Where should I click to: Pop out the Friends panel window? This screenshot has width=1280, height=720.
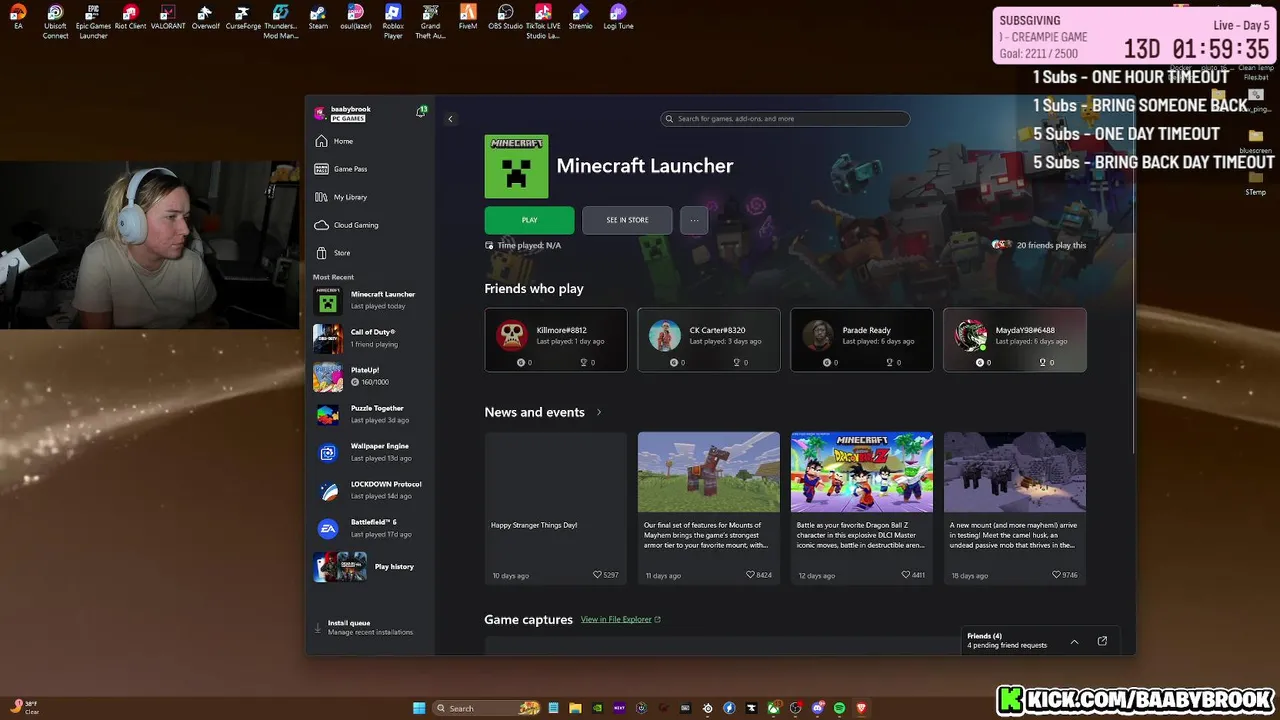click(1102, 641)
